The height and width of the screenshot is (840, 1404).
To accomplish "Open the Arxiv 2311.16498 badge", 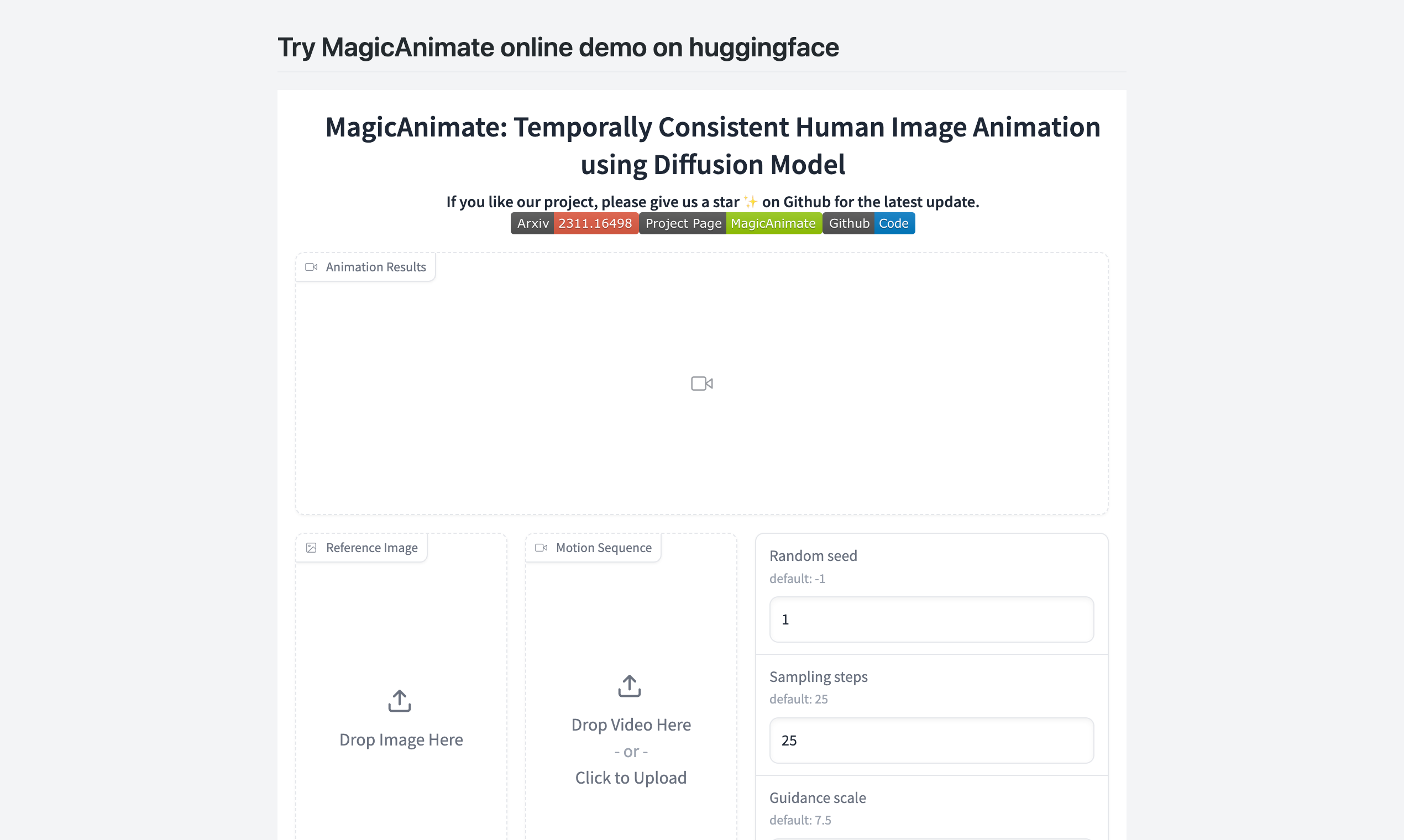I will click(574, 224).
